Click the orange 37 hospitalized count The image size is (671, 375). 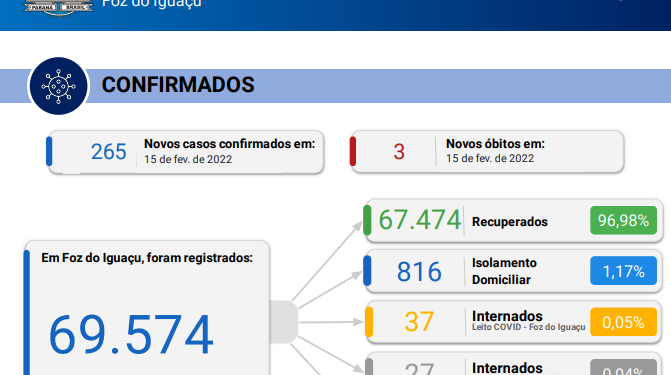[x=419, y=322]
